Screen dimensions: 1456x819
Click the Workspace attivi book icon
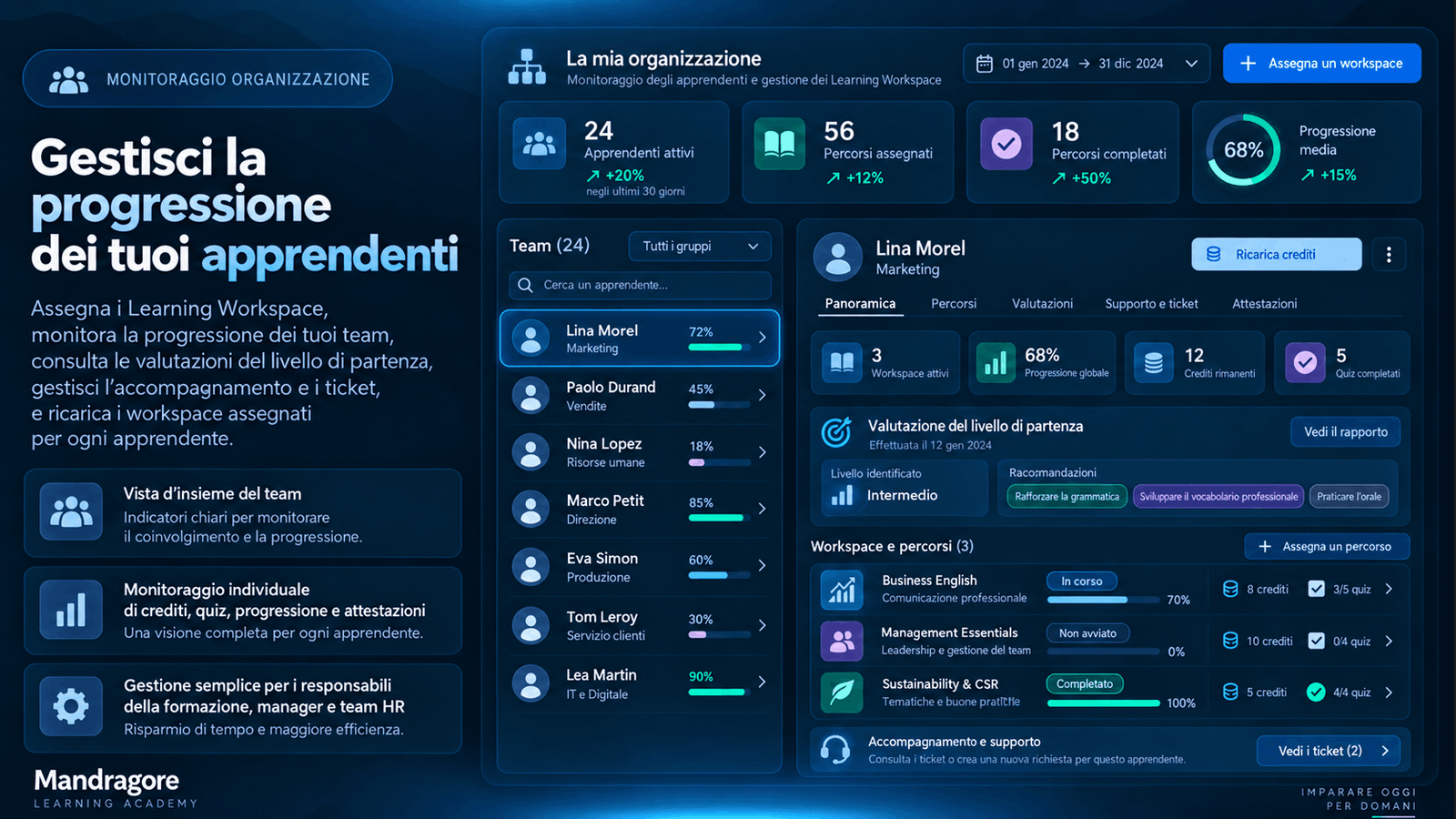point(842,362)
